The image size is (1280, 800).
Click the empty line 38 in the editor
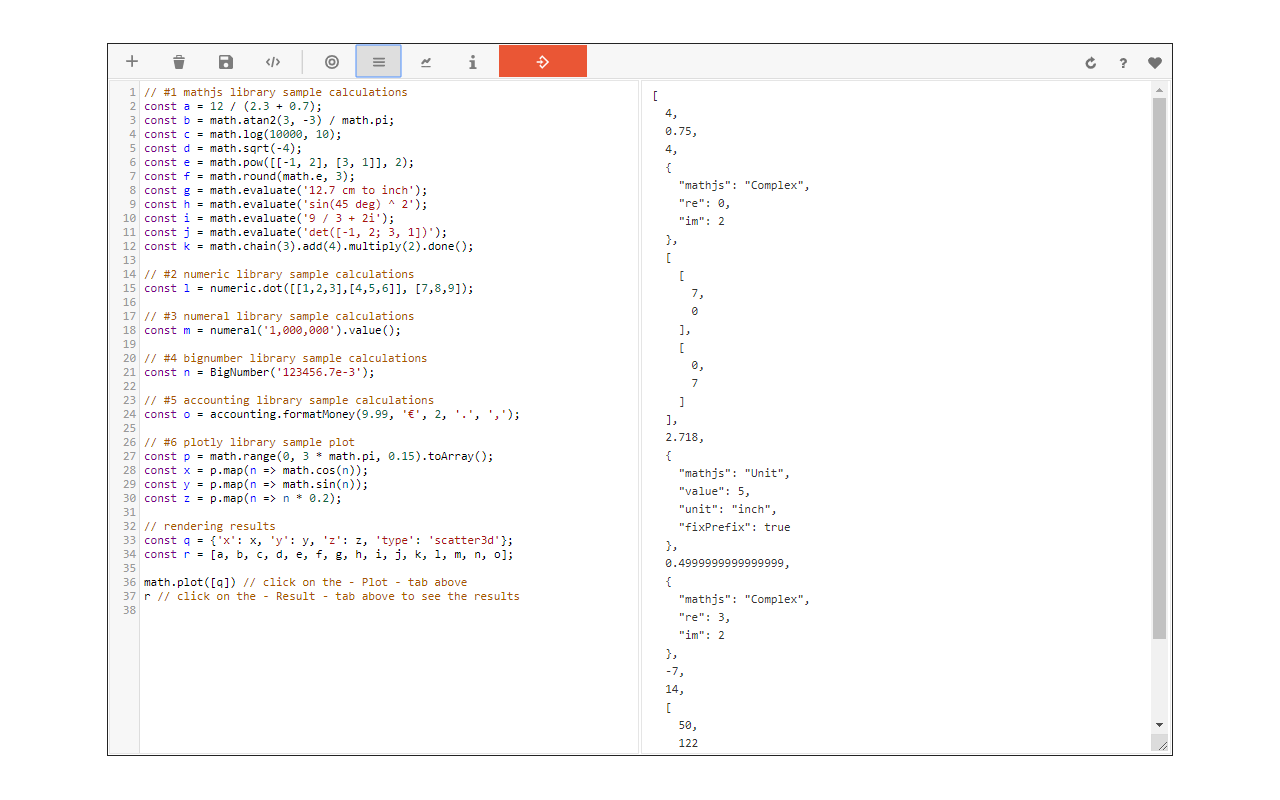point(389,610)
